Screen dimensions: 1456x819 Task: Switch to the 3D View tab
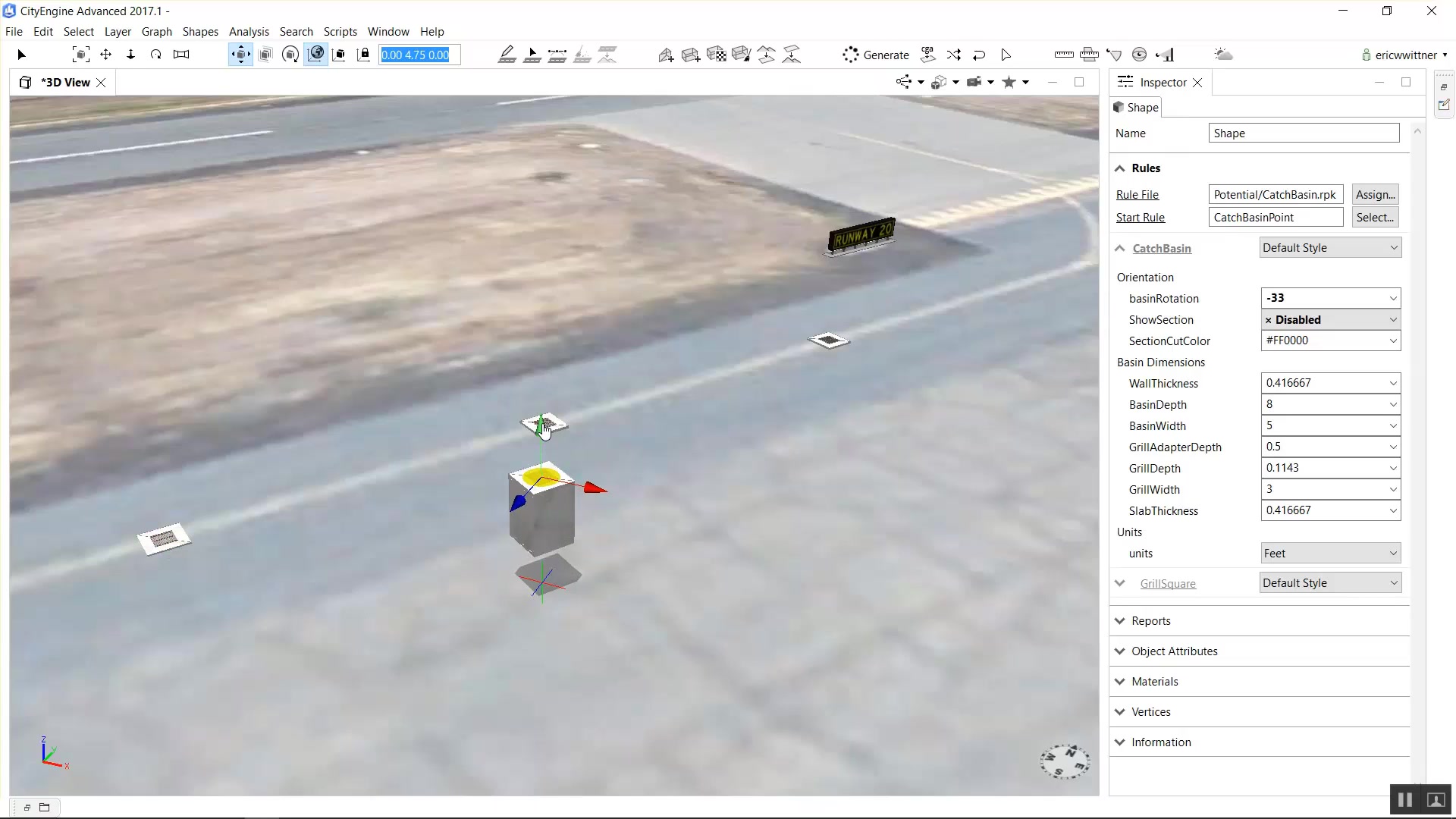[x=64, y=82]
